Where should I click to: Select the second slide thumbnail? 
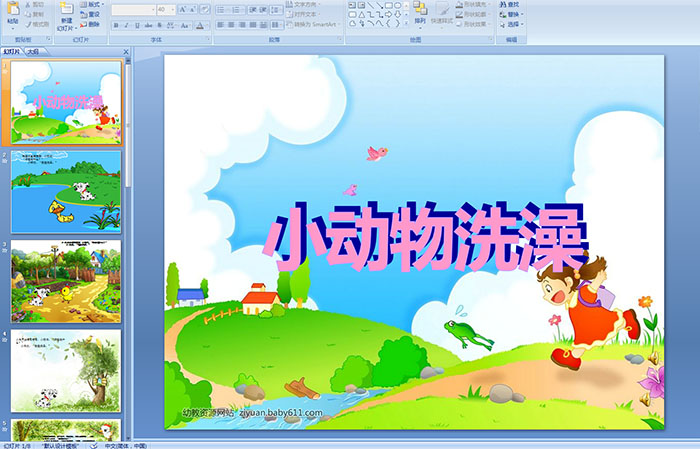pos(66,190)
